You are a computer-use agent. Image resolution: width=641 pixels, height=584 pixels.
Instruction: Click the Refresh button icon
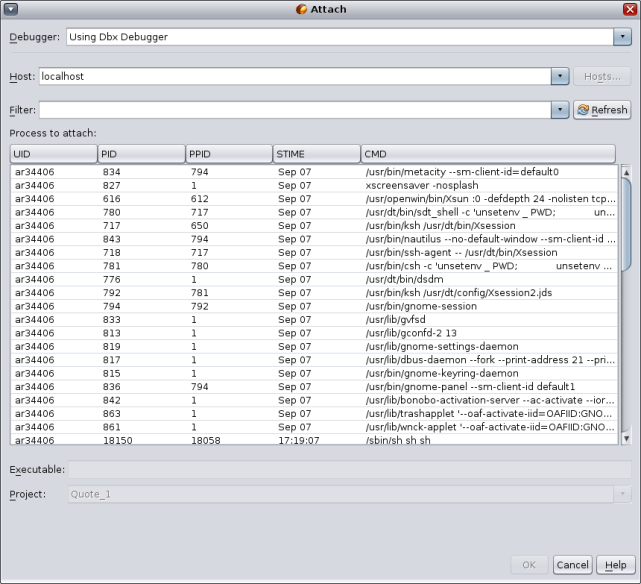583,110
